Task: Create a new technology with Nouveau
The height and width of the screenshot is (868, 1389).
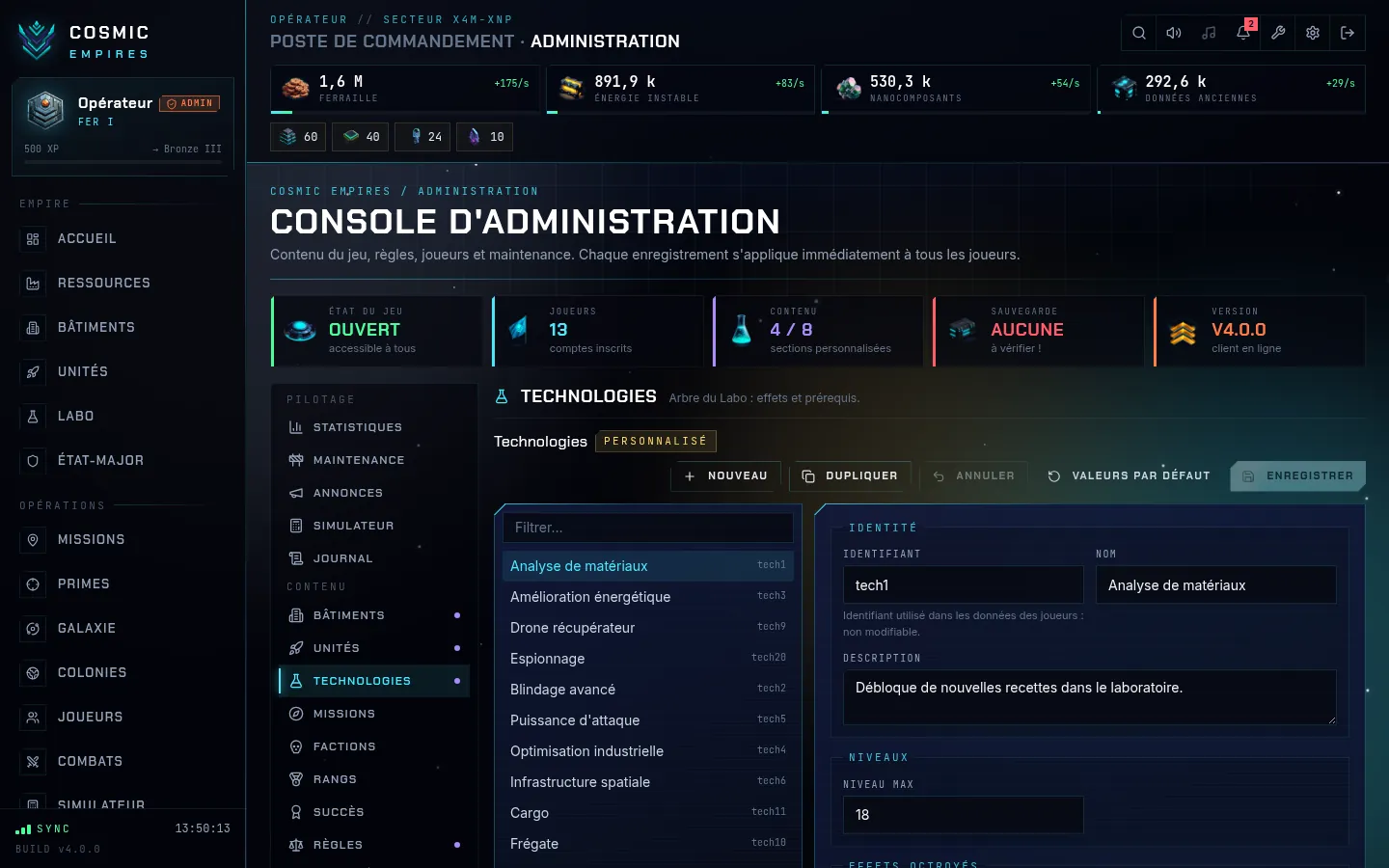Action: (725, 476)
